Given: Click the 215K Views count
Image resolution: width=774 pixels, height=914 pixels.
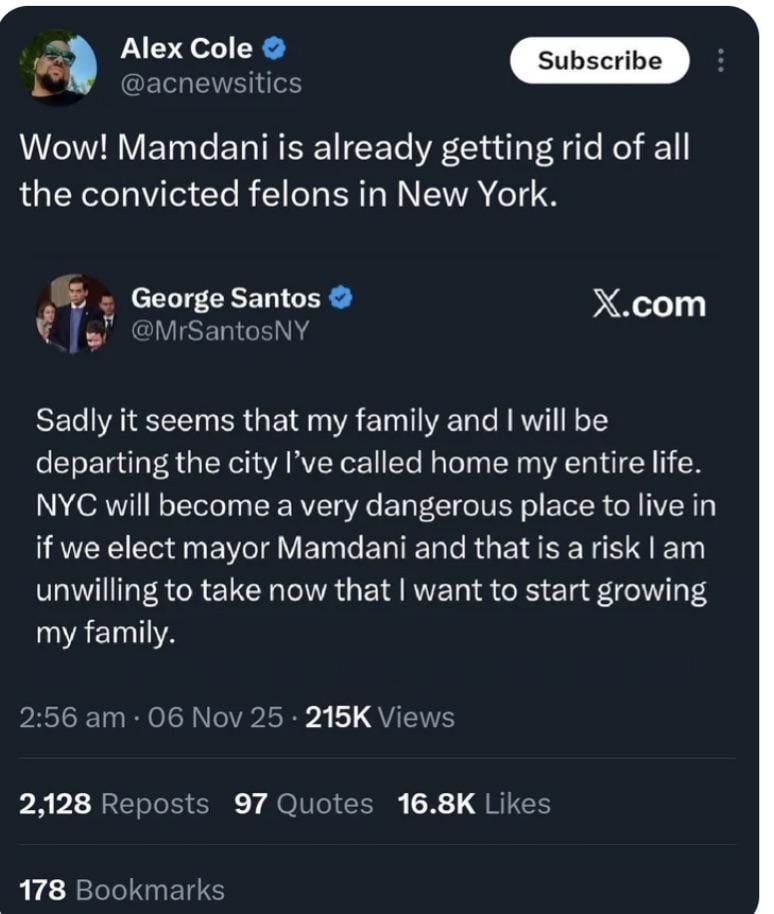Looking at the screenshot, I should point(384,717).
